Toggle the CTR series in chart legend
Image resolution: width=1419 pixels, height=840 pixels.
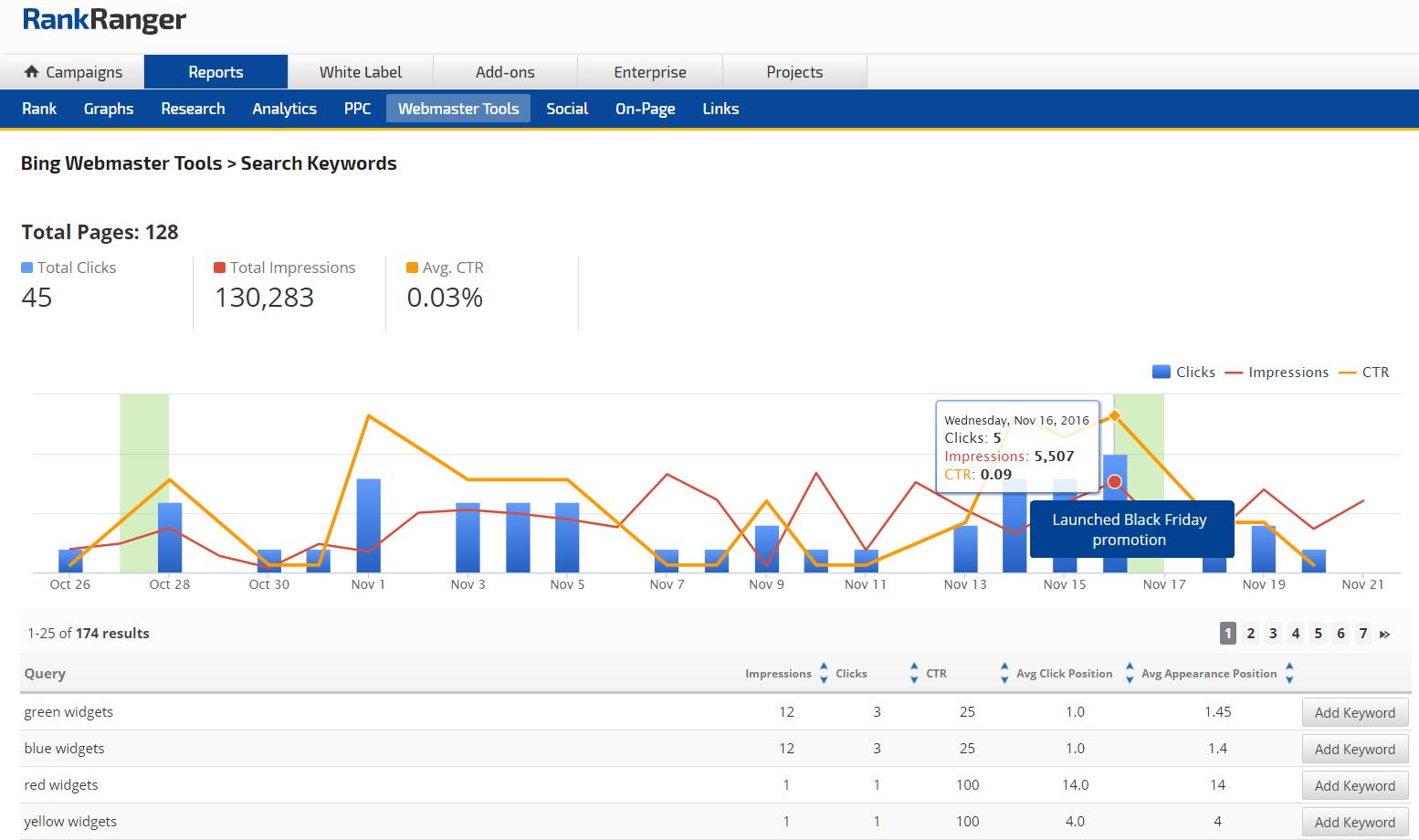pyautogui.click(x=1364, y=372)
